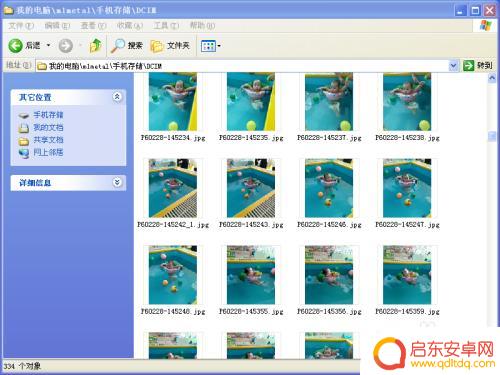This screenshot has width=500, height=375.
Task: Click the green Back arrow icon
Action: click(15, 46)
